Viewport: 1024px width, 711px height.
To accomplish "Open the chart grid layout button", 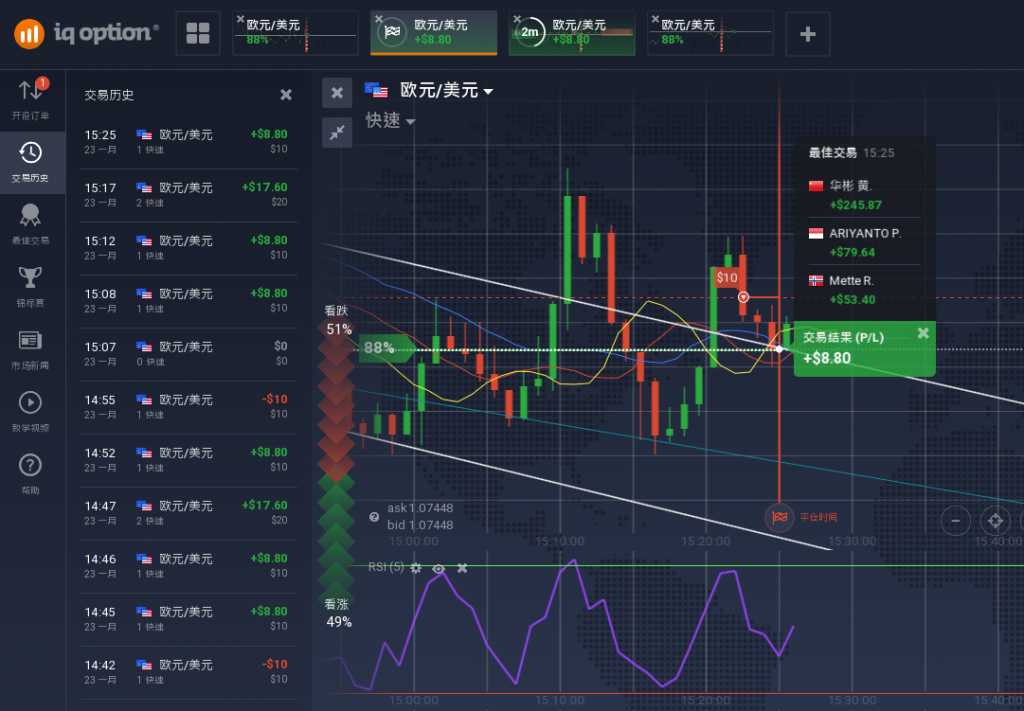I will (198, 34).
